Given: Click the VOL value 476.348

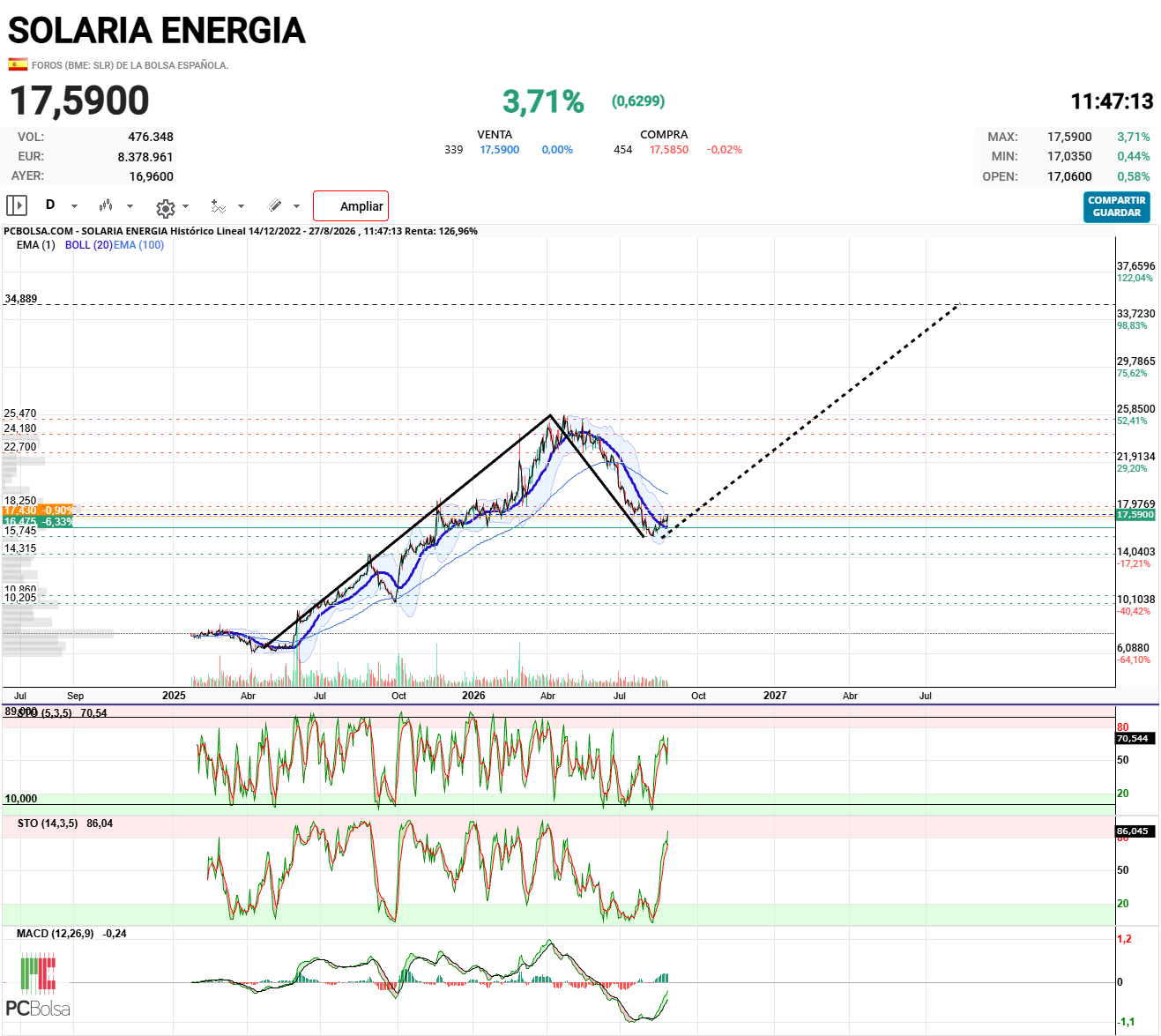Looking at the screenshot, I should point(151,137).
